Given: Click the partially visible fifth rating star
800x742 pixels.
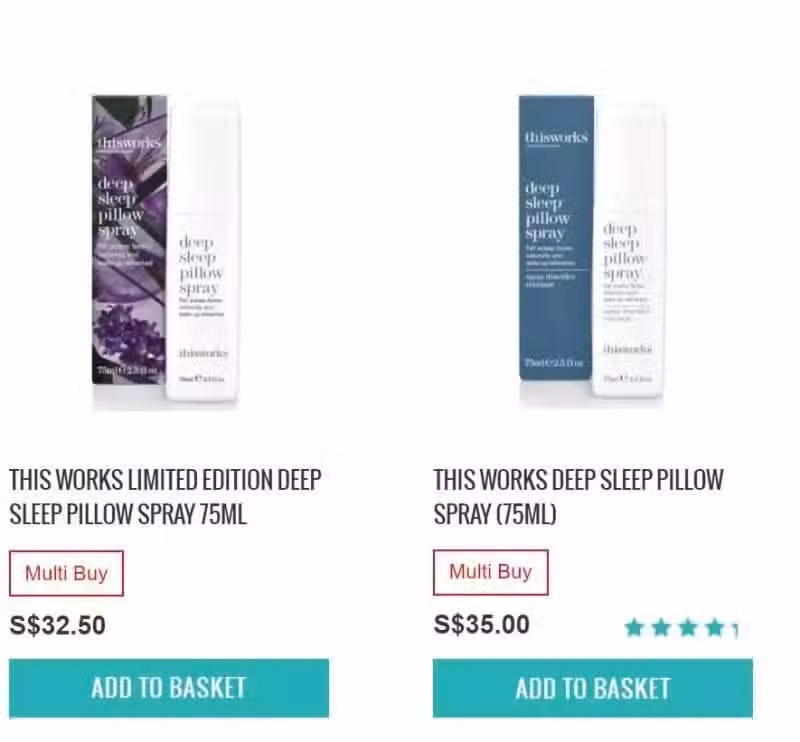Looking at the screenshot, I should [735, 629].
